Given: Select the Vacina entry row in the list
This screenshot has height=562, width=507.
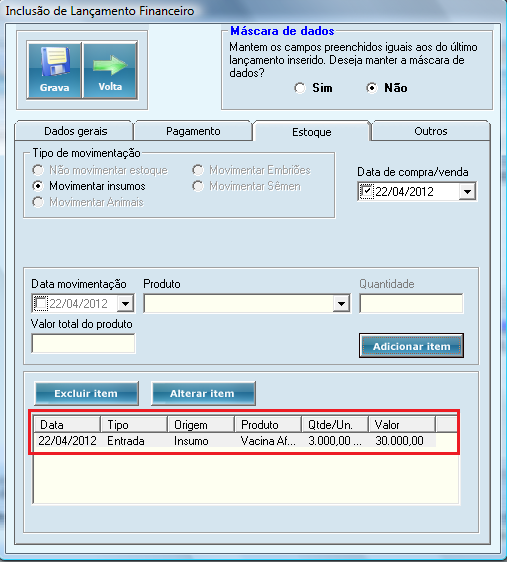Looking at the screenshot, I should tap(235, 440).
